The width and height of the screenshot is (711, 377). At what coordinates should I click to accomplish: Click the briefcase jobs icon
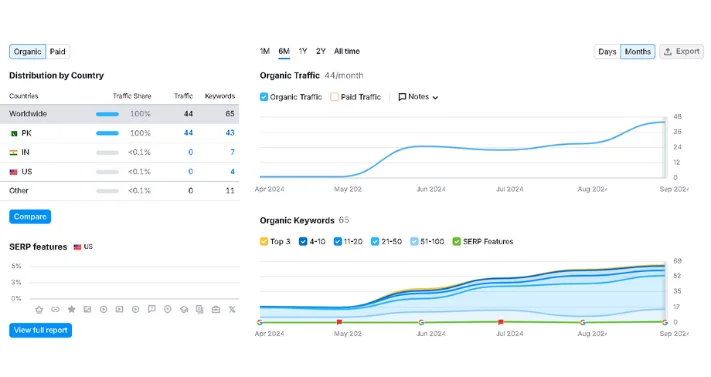tap(216, 309)
